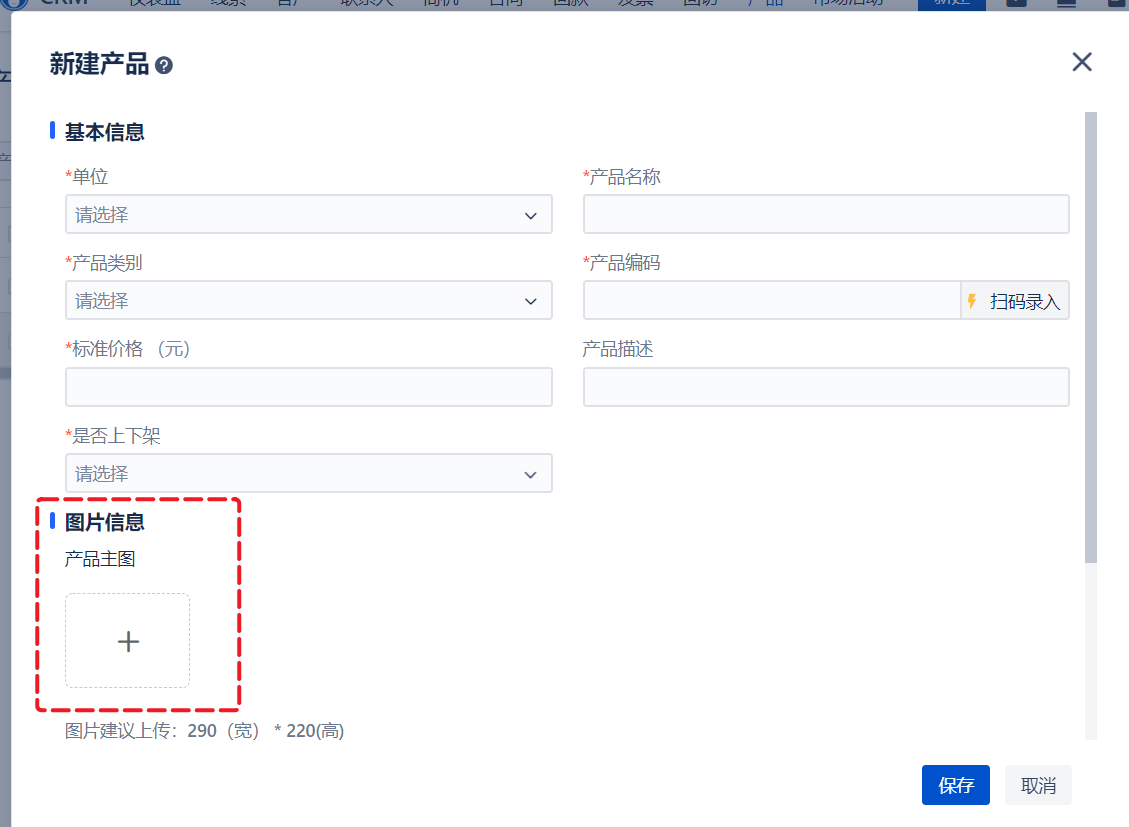Focus the 标准价格（元） input field
Image resolution: width=1129 pixels, height=827 pixels.
tap(309, 387)
